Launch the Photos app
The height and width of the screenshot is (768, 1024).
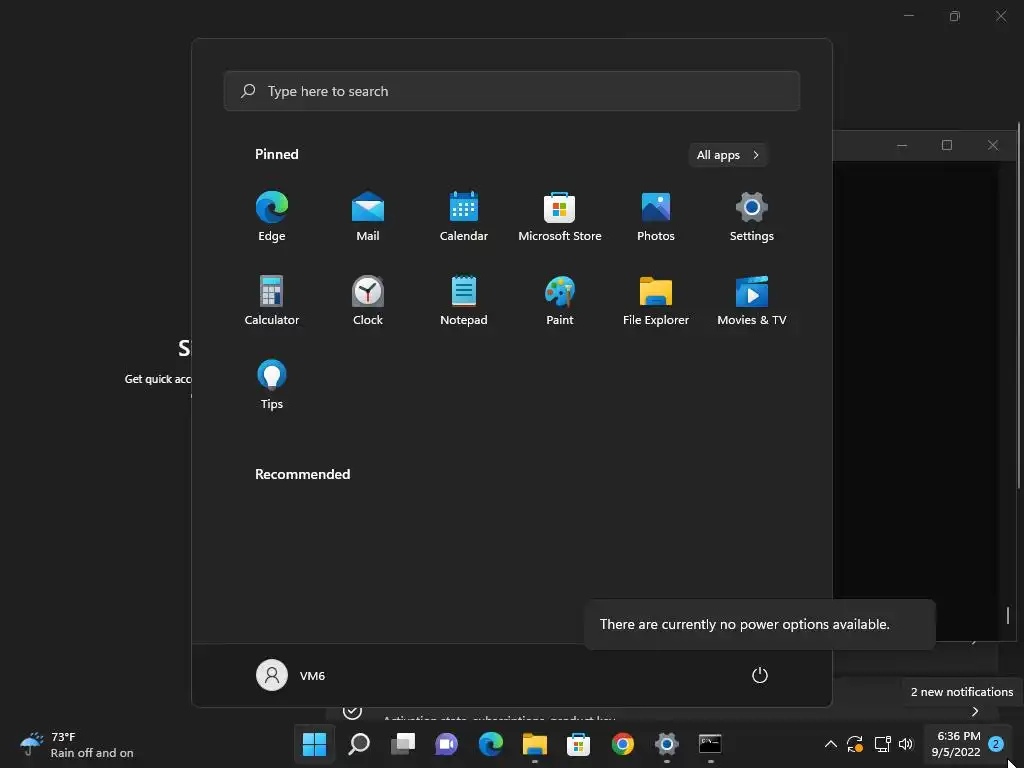(x=656, y=216)
